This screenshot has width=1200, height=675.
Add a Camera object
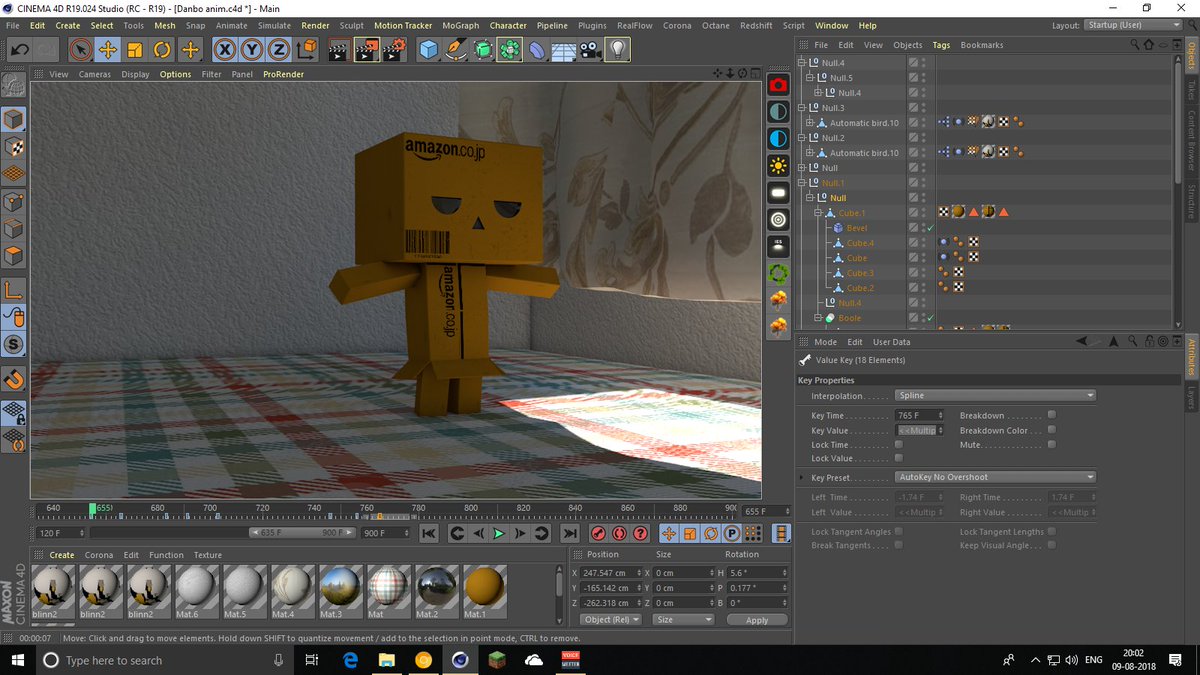pos(591,49)
